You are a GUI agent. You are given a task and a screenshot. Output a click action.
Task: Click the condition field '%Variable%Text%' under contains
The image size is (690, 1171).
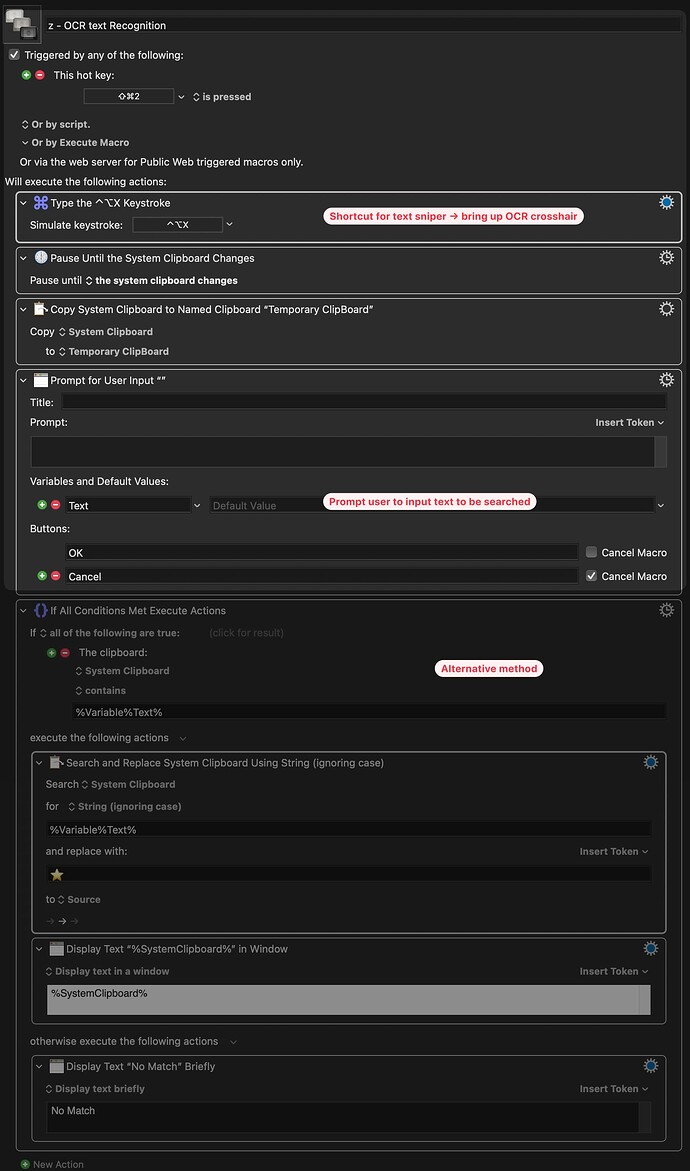click(369, 712)
